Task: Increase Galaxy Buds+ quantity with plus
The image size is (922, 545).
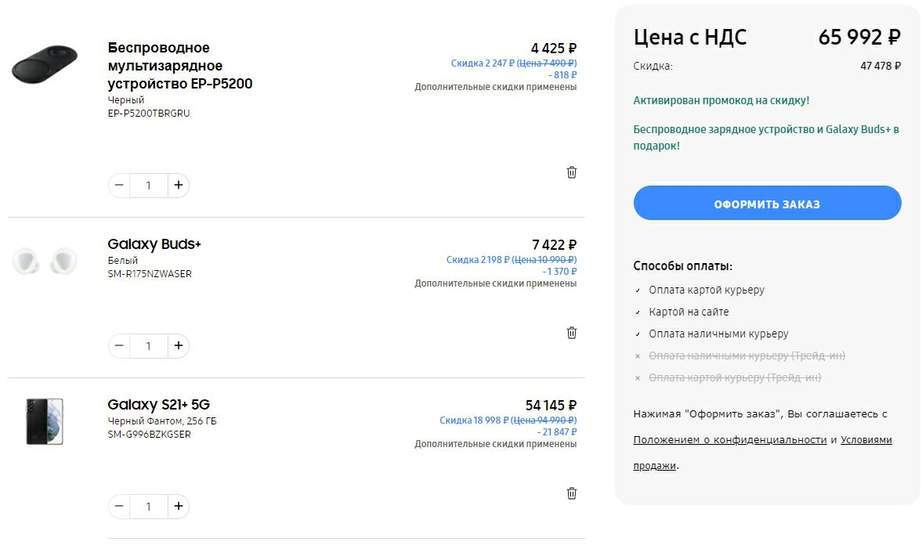Action: (x=178, y=346)
